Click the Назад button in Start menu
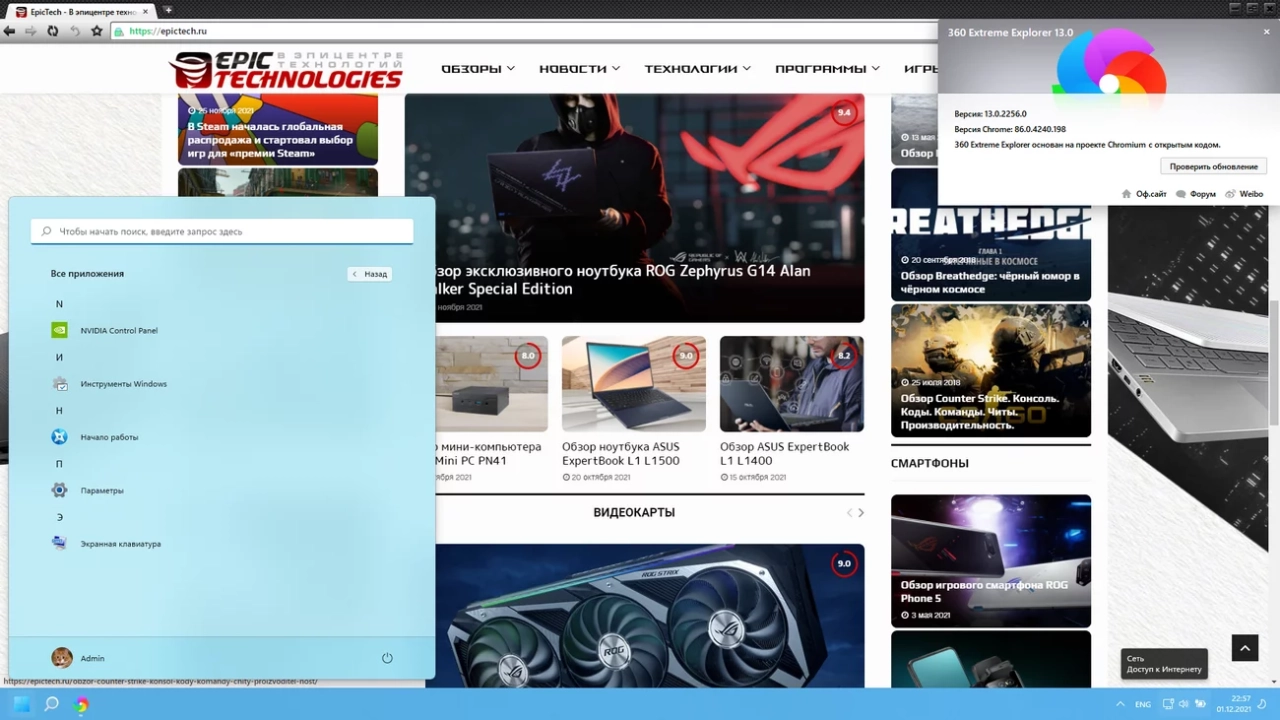 pyautogui.click(x=369, y=274)
